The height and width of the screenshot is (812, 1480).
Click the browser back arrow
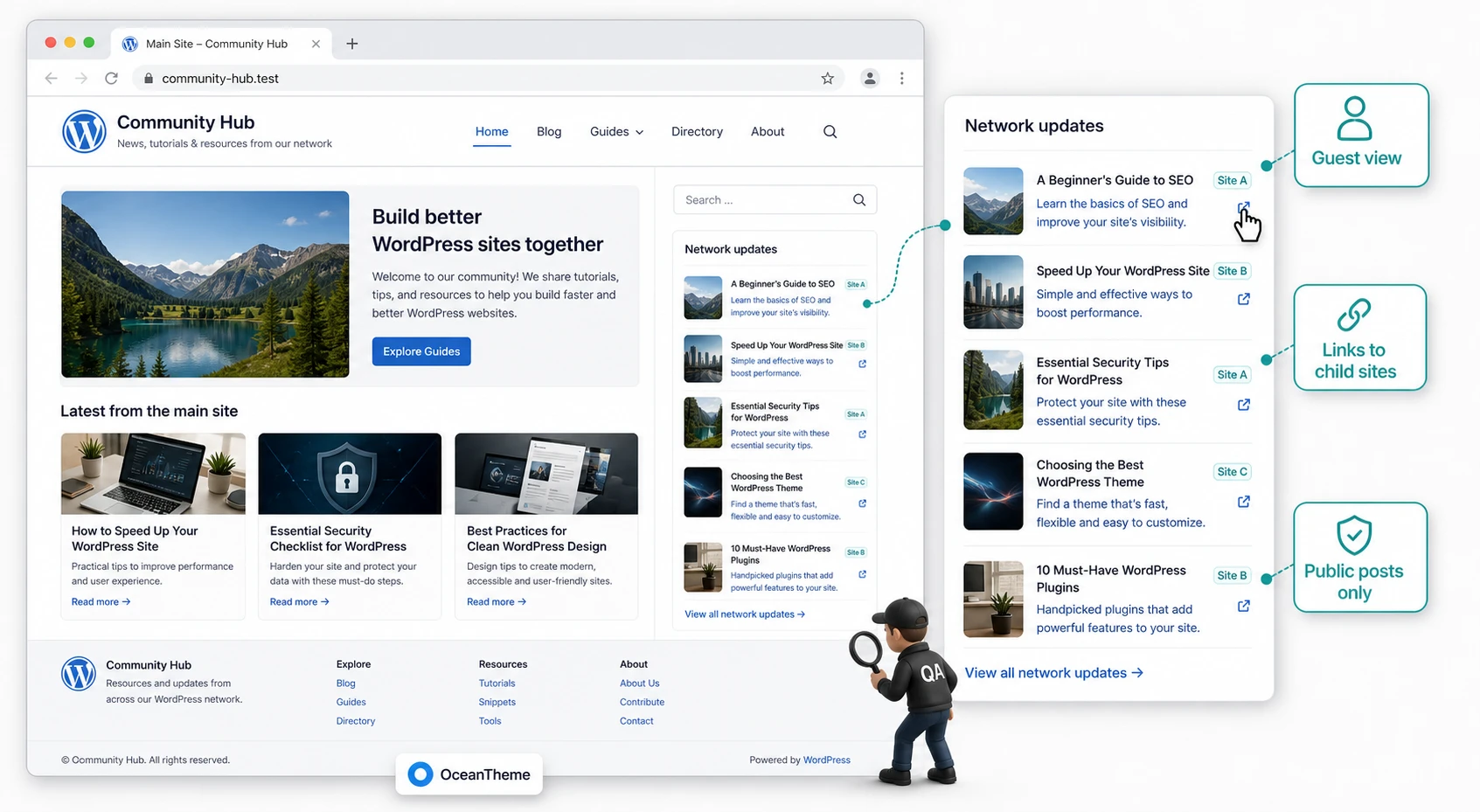51,79
